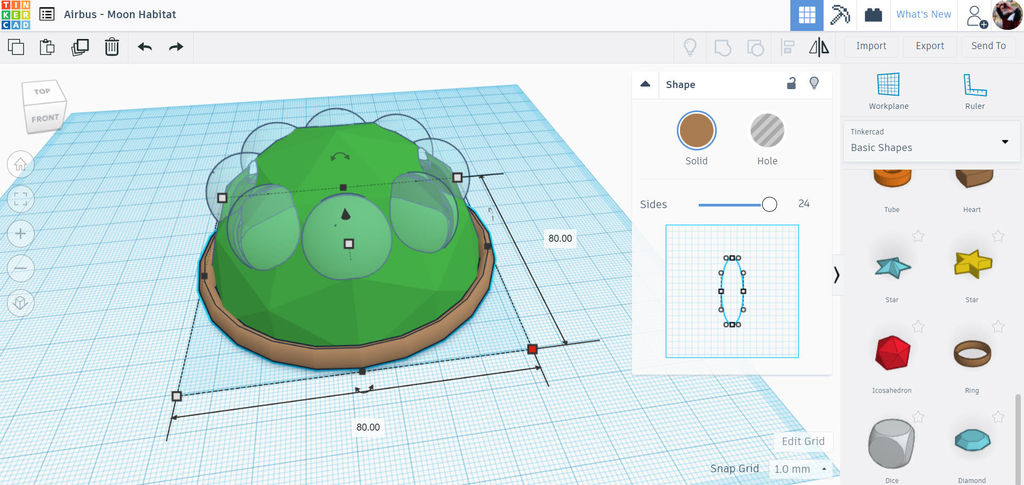1024x485 pixels.
Task: Toggle the shape lock icon
Action: click(x=791, y=84)
